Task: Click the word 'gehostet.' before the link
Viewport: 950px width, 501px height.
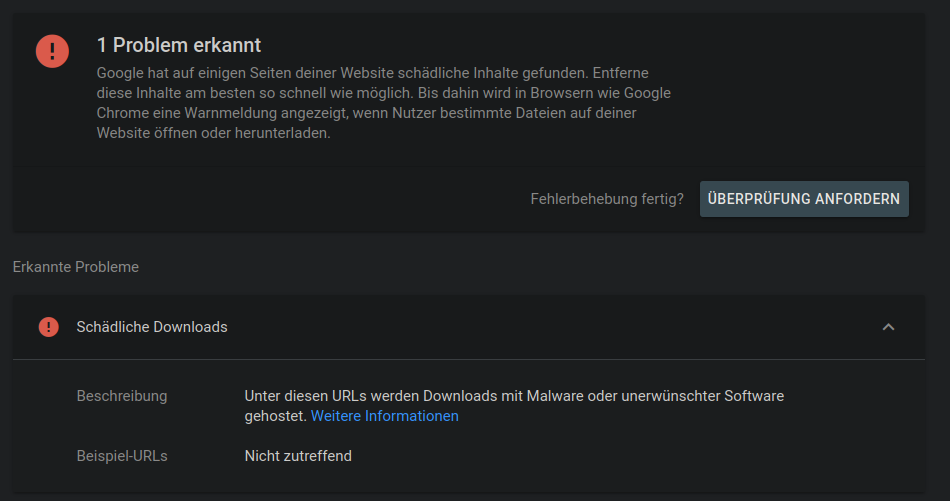Action: coord(275,416)
